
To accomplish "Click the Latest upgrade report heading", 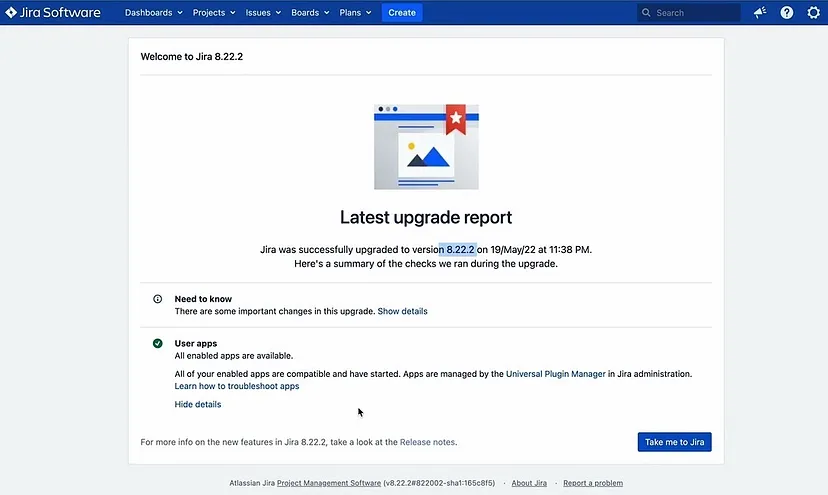I will (426, 217).
